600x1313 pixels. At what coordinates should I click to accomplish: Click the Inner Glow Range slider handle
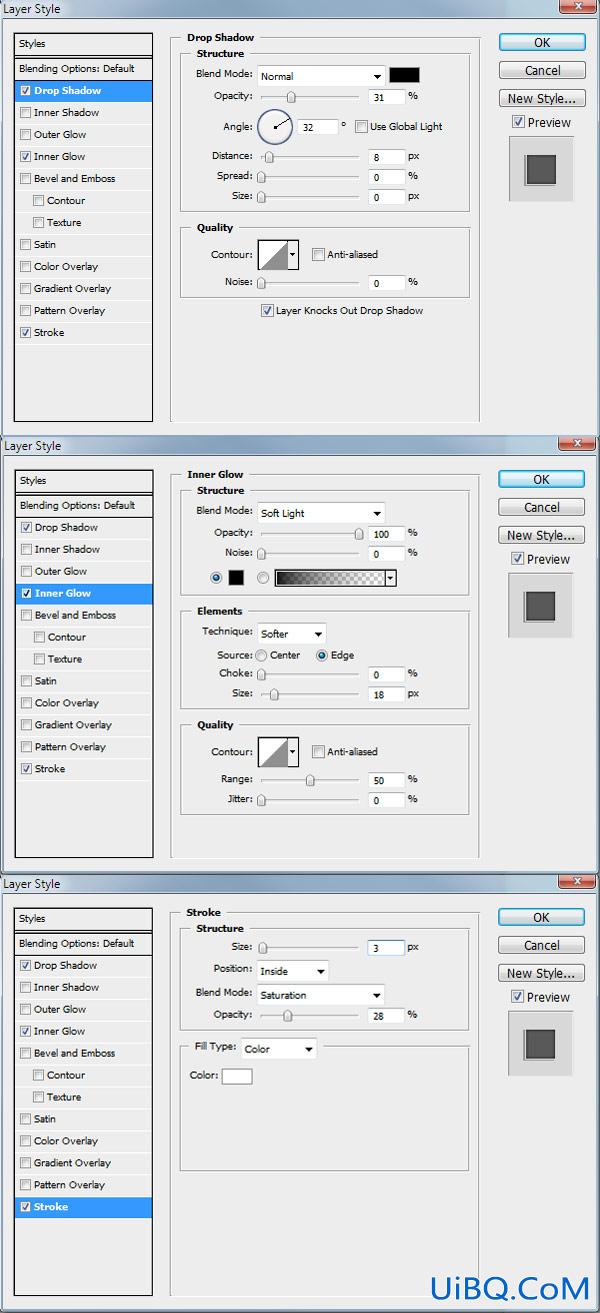click(310, 780)
